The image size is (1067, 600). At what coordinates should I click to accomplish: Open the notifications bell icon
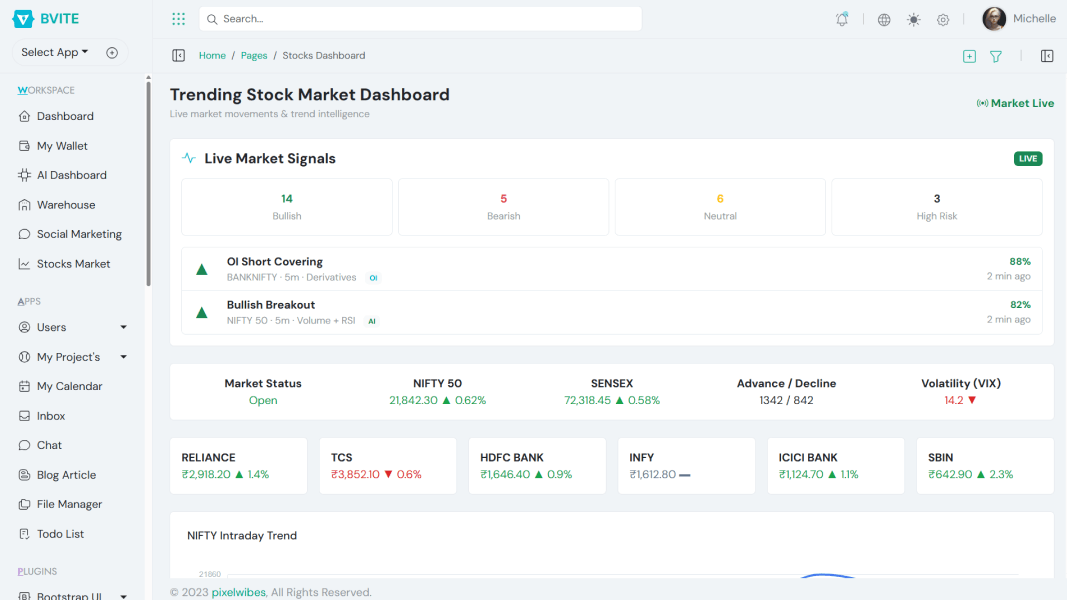click(841, 18)
